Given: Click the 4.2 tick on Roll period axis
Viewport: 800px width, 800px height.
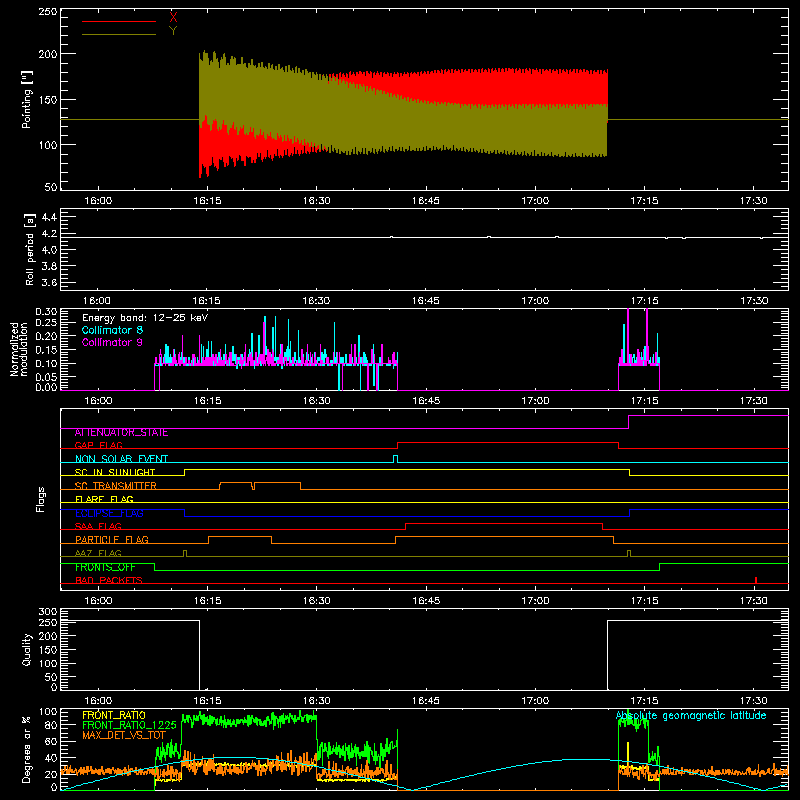Looking at the screenshot, I should click(x=49, y=234).
